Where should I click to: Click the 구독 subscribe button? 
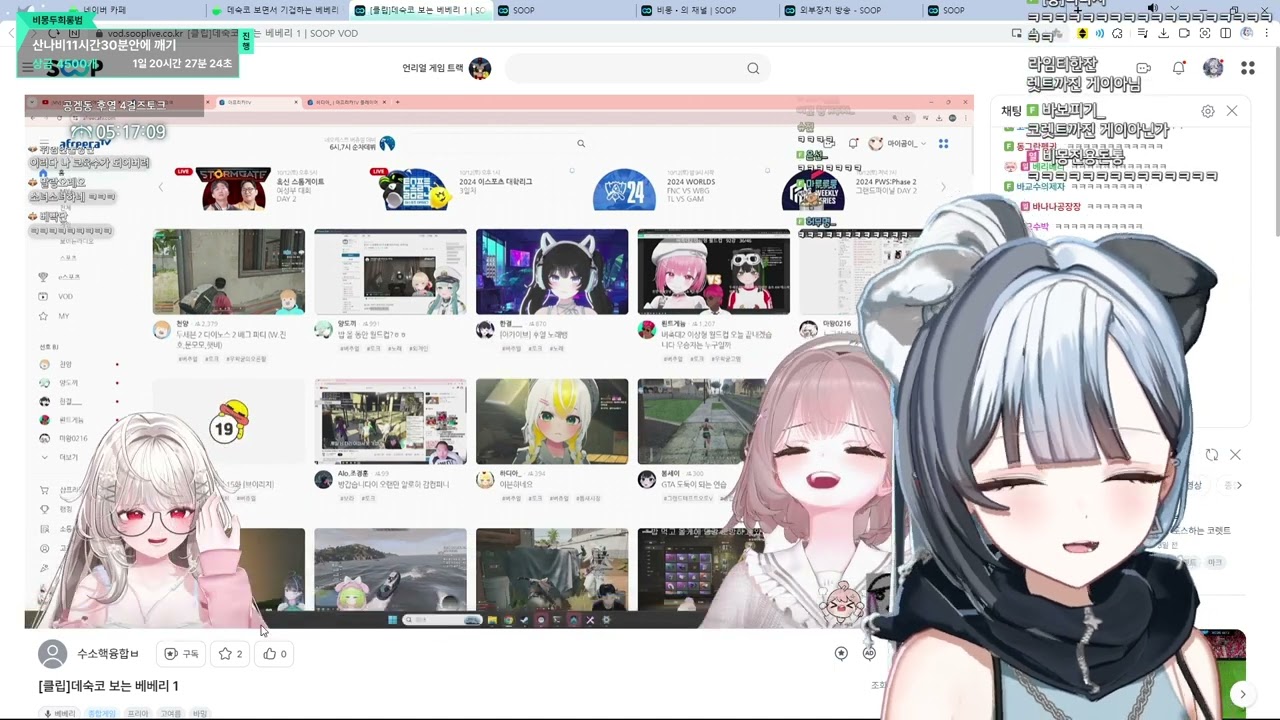point(181,654)
